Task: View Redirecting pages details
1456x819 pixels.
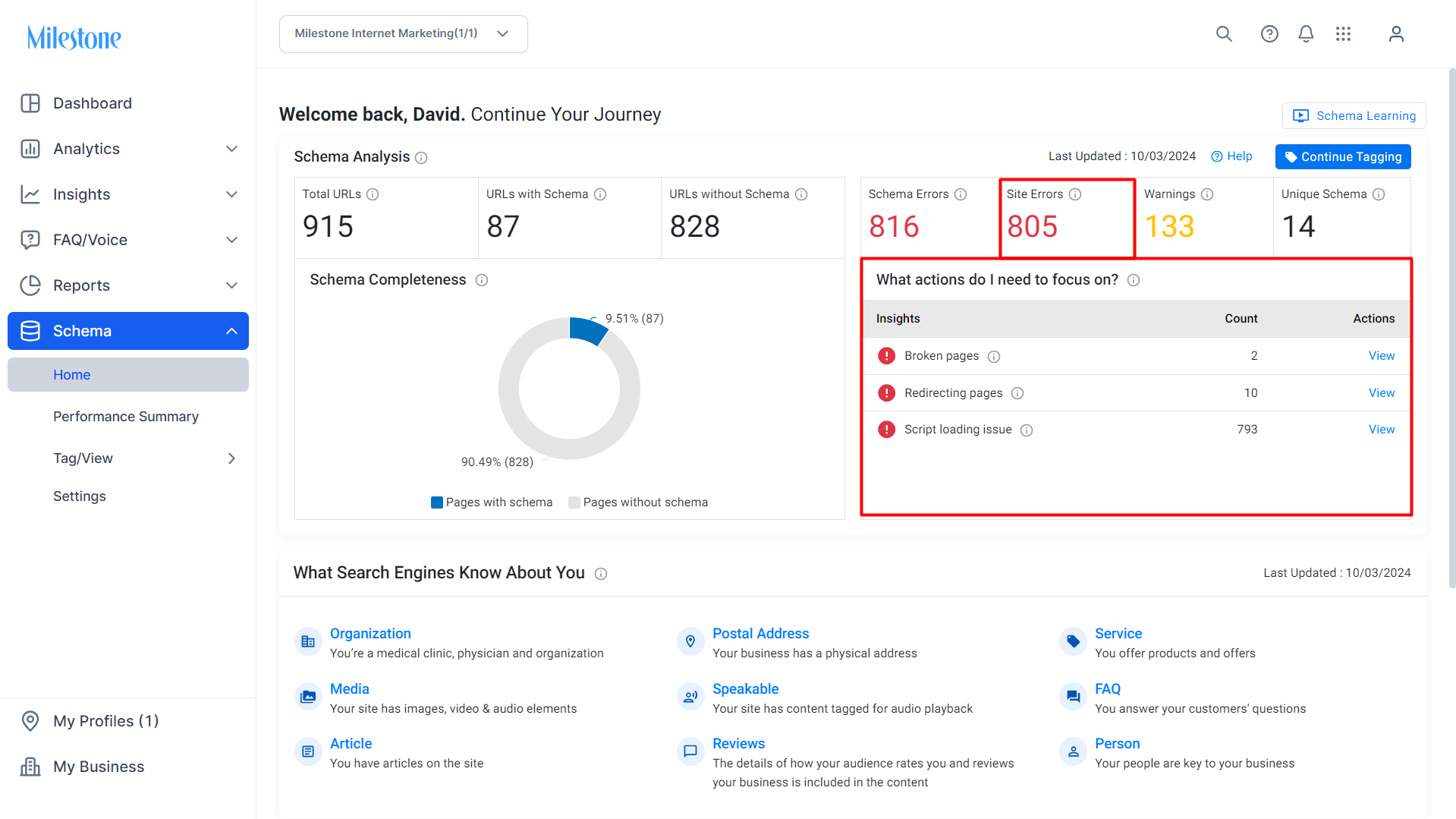Action: [1382, 393]
